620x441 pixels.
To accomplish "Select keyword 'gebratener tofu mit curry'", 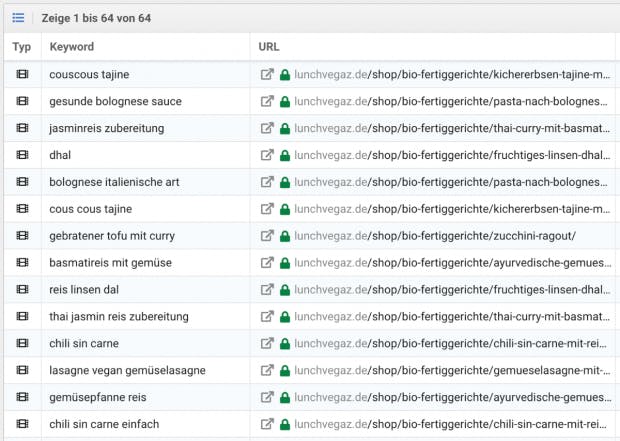I will tap(112, 236).
